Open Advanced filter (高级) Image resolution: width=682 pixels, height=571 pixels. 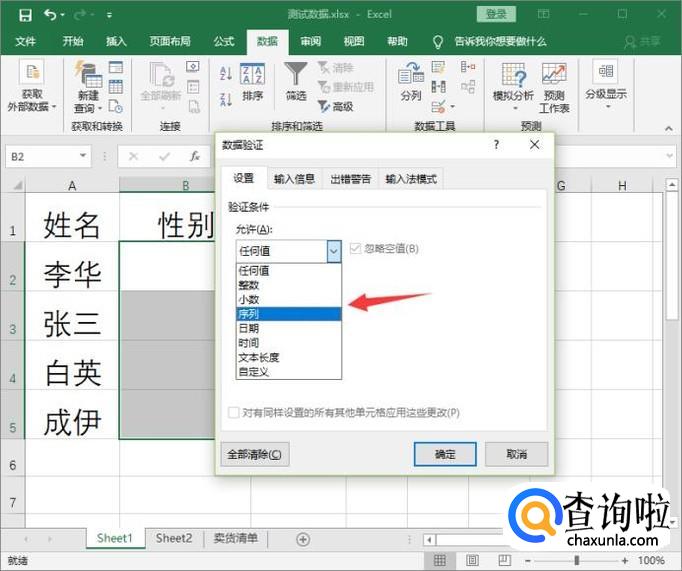(335, 106)
